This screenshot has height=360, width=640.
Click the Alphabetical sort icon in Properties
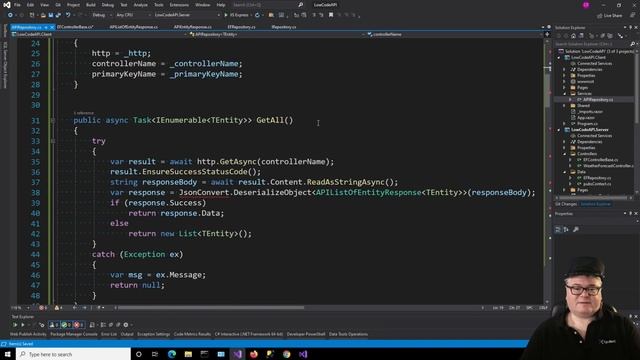pyautogui.click(x=566, y=230)
